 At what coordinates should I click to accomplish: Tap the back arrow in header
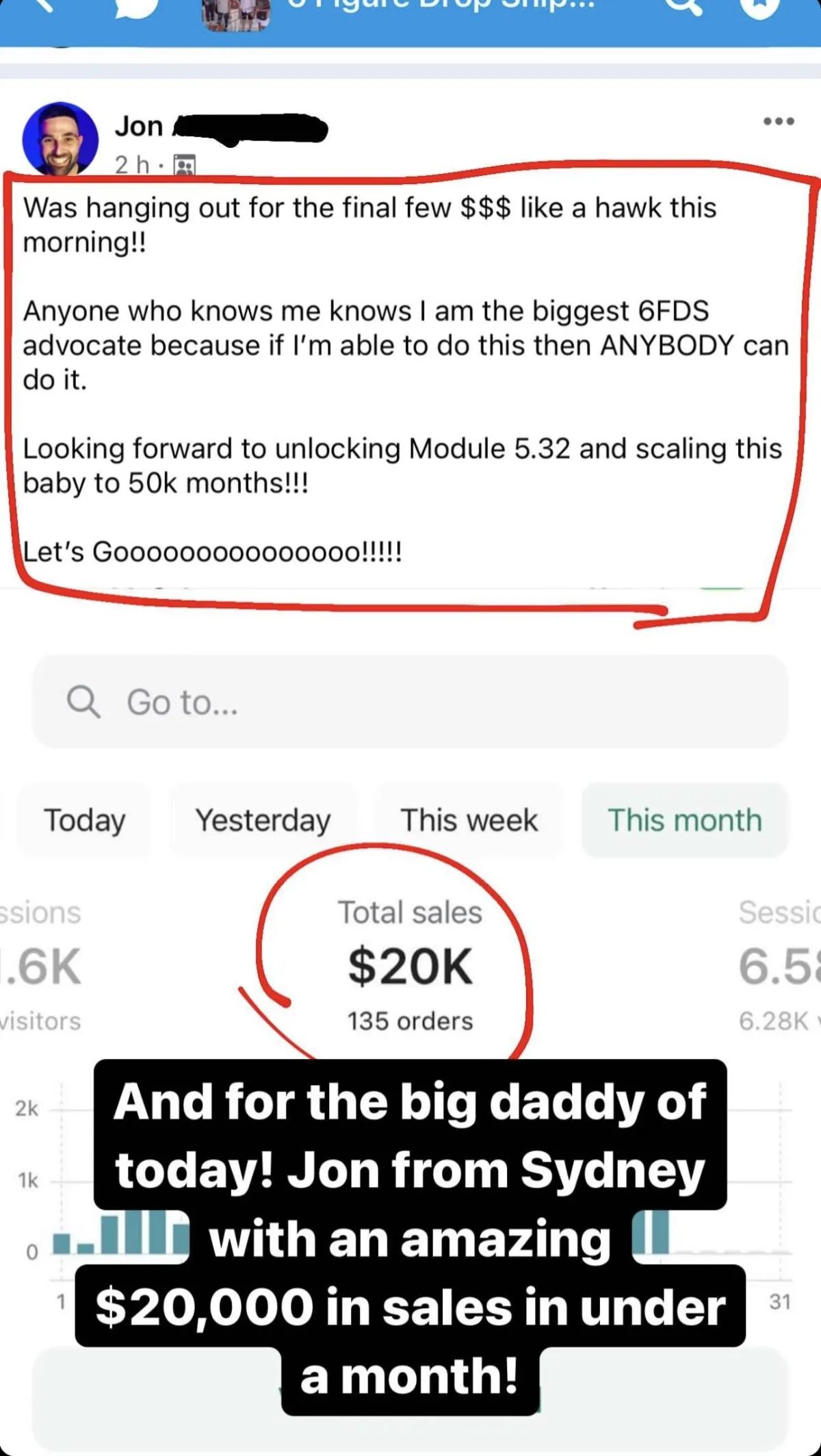42,5
